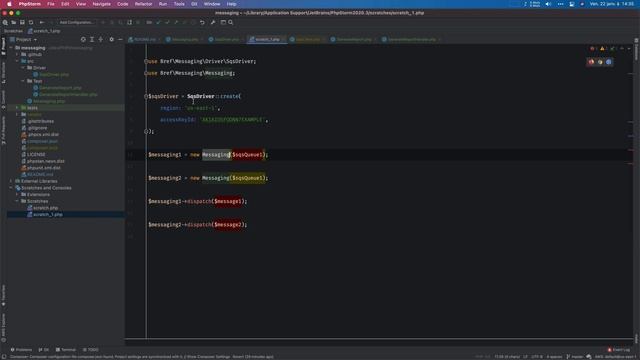Click the master git branch widget

[x=575, y=357]
